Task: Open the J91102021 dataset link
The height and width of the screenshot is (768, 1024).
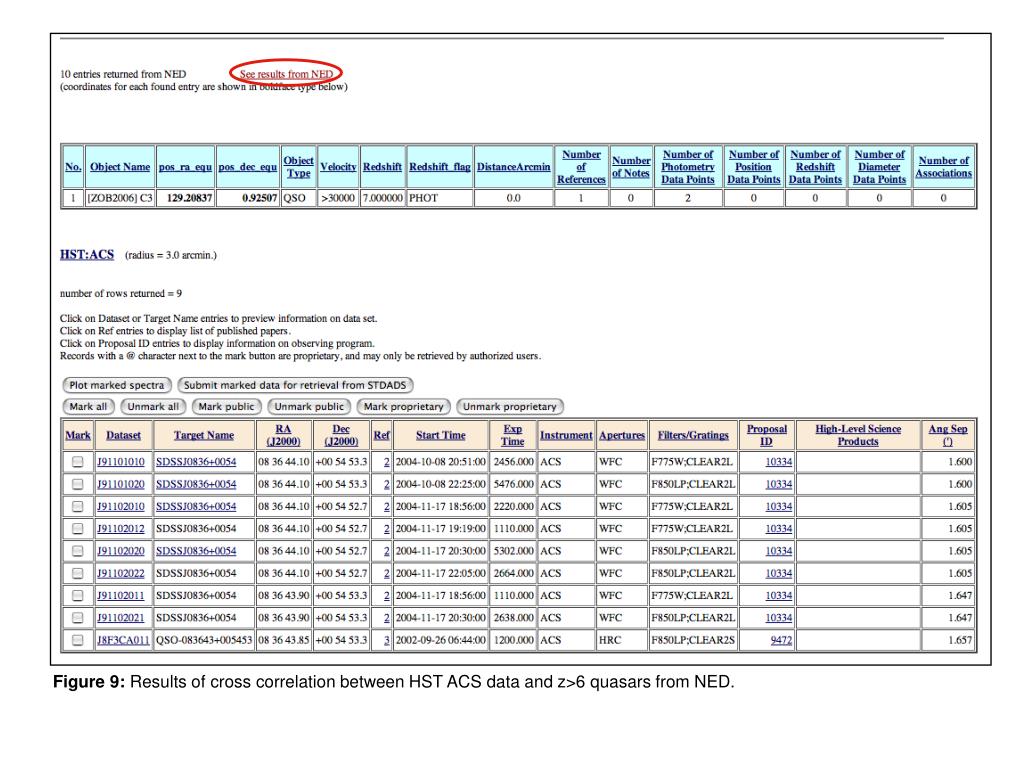Action: (x=121, y=618)
